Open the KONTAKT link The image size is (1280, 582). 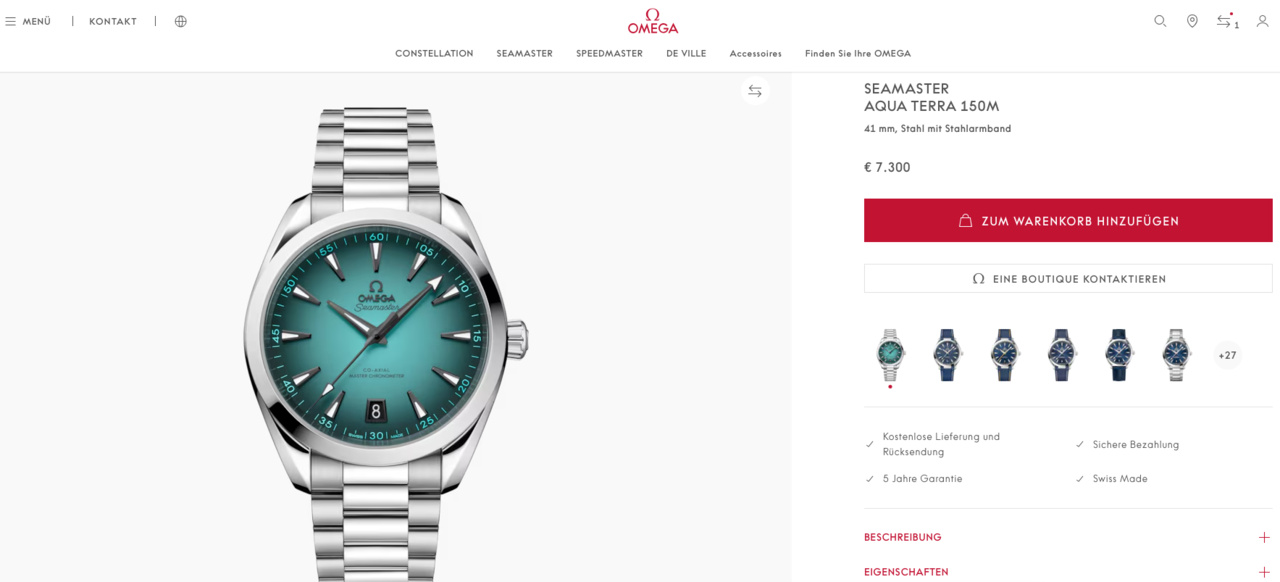(x=113, y=21)
